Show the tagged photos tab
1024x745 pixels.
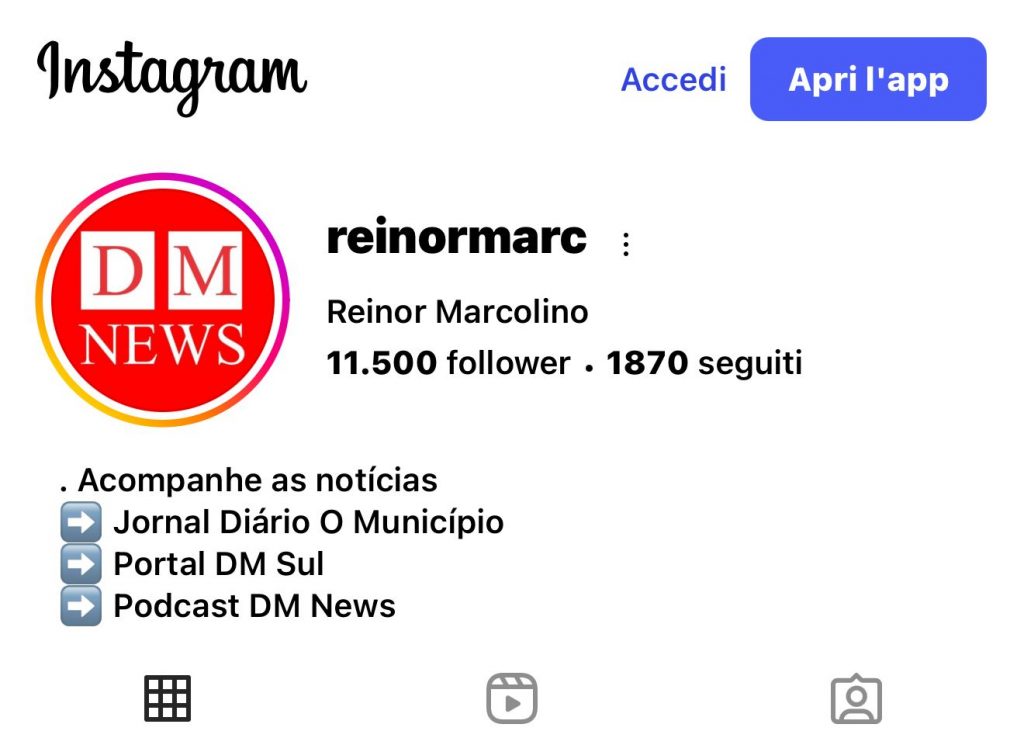[x=856, y=699]
